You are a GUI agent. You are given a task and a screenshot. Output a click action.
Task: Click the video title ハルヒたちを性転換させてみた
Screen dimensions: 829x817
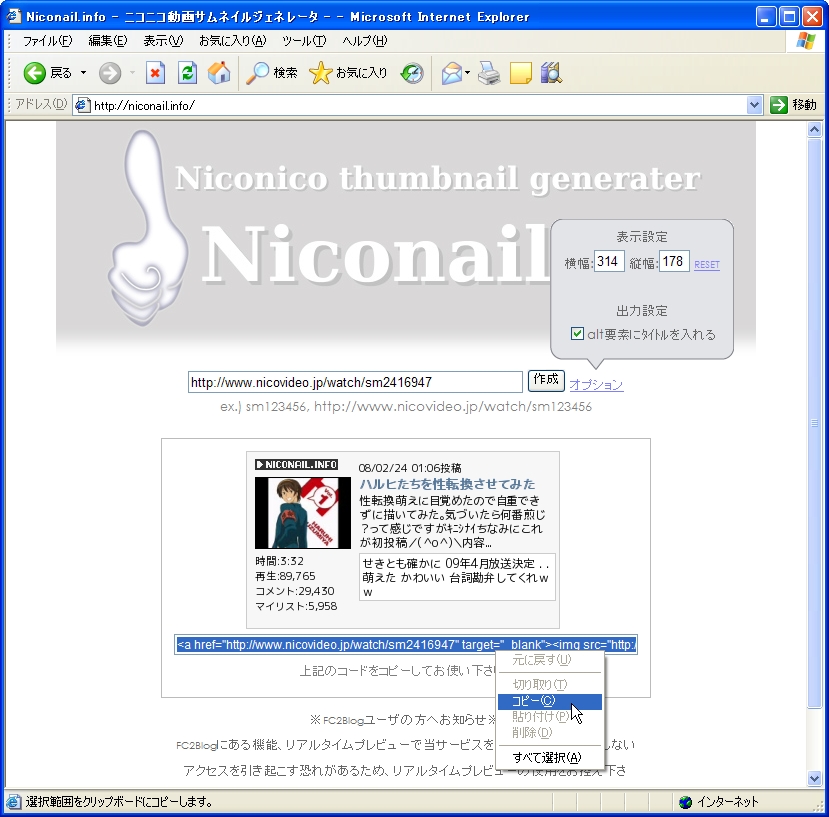click(447, 484)
